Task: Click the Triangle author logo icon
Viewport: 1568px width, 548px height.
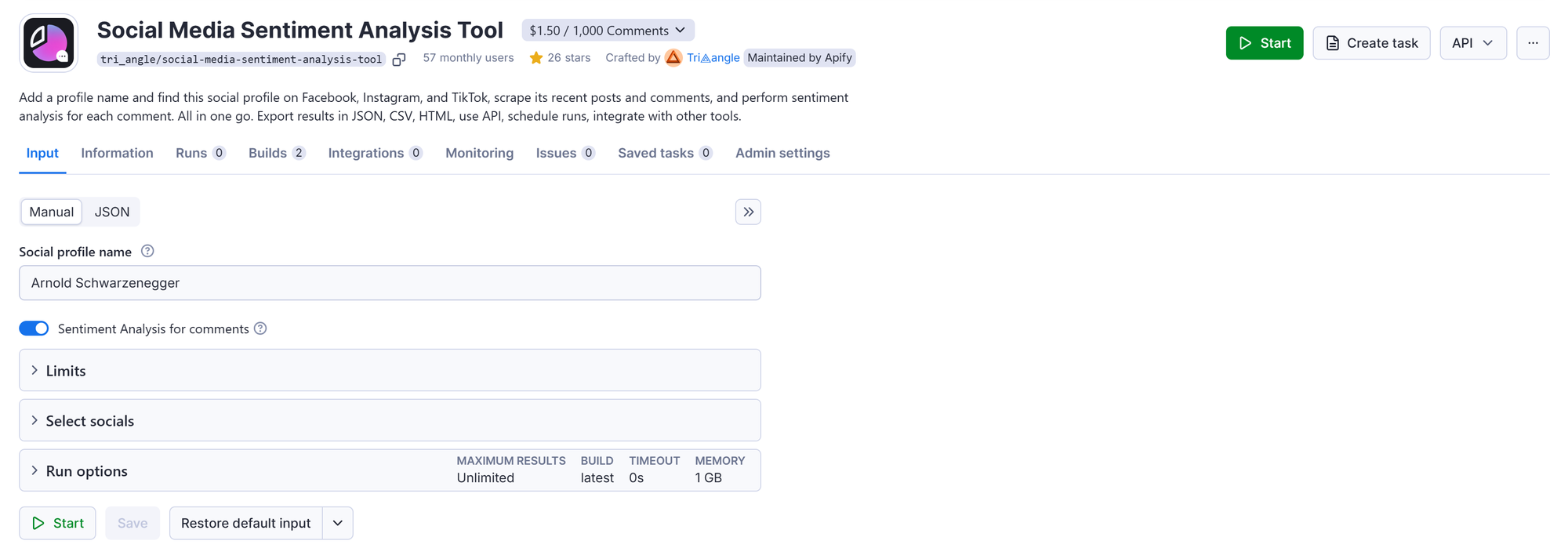Action: click(x=673, y=58)
